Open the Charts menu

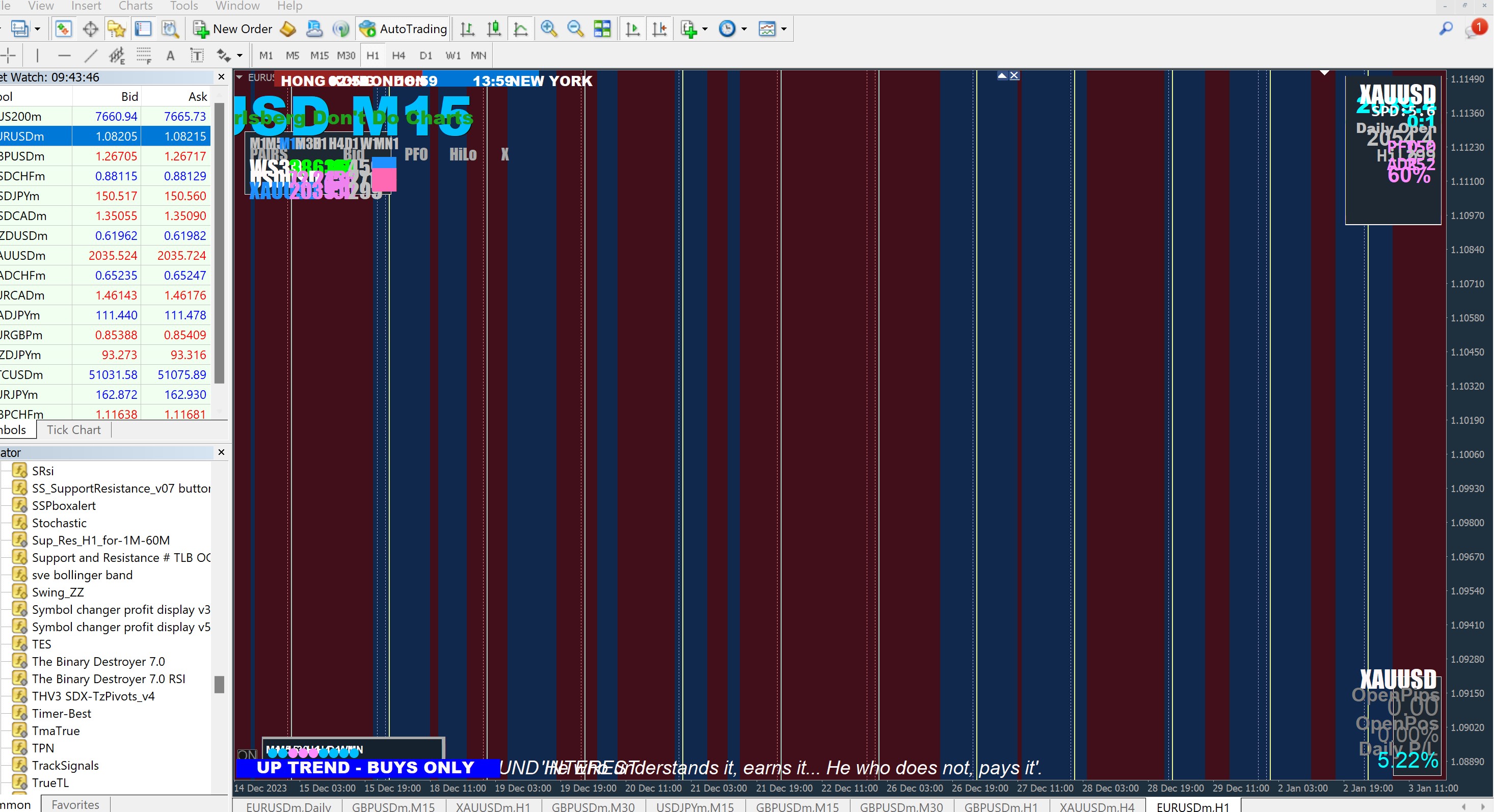click(135, 6)
